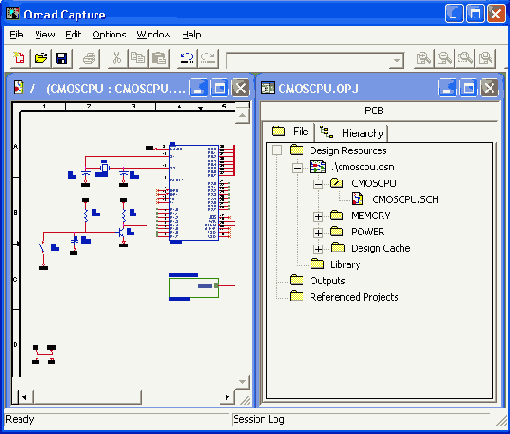510x434 pixels.
Task: Click the schematic horizontal scroll right arrow
Action: pyautogui.click(x=227, y=397)
